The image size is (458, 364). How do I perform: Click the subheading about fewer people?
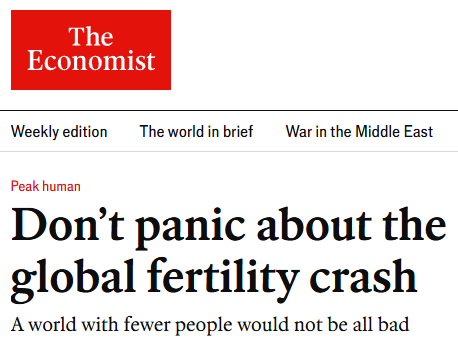point(210,324)
